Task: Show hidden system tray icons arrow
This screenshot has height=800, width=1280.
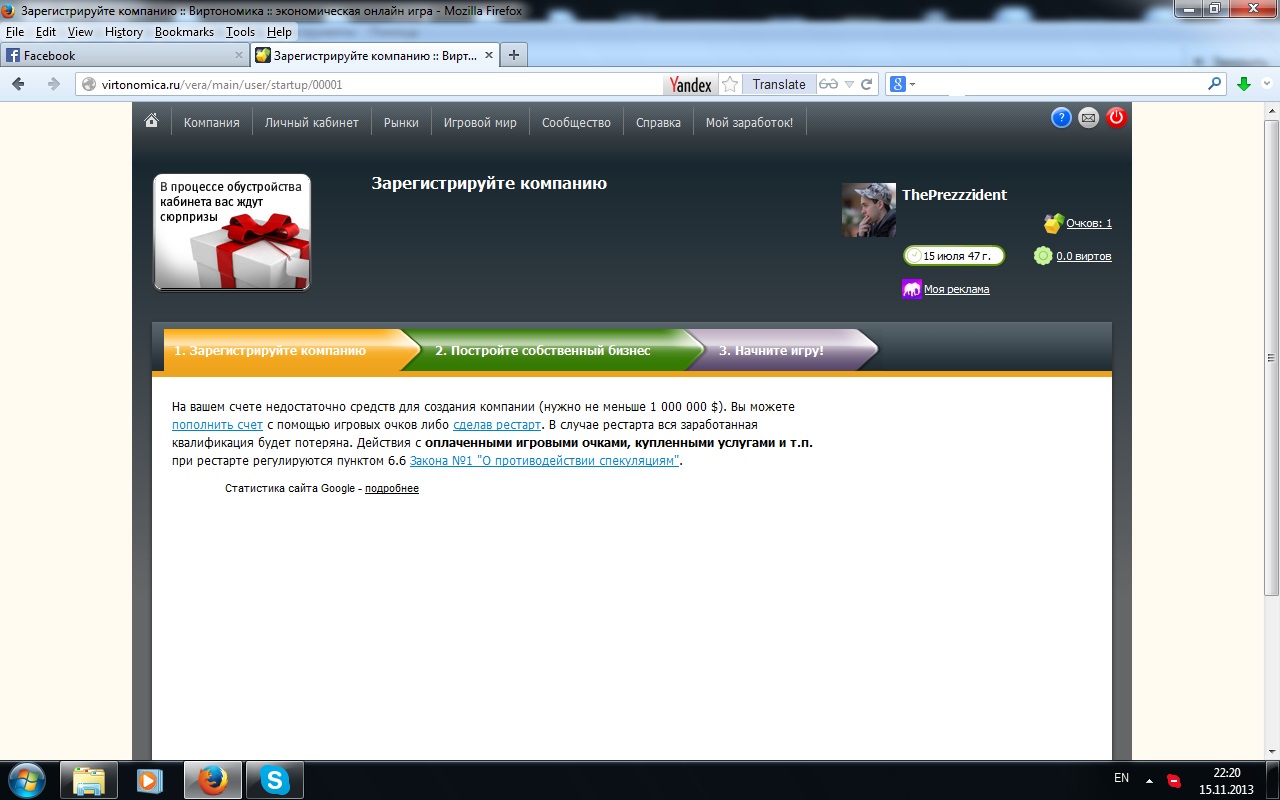Action: [1149, 780]
